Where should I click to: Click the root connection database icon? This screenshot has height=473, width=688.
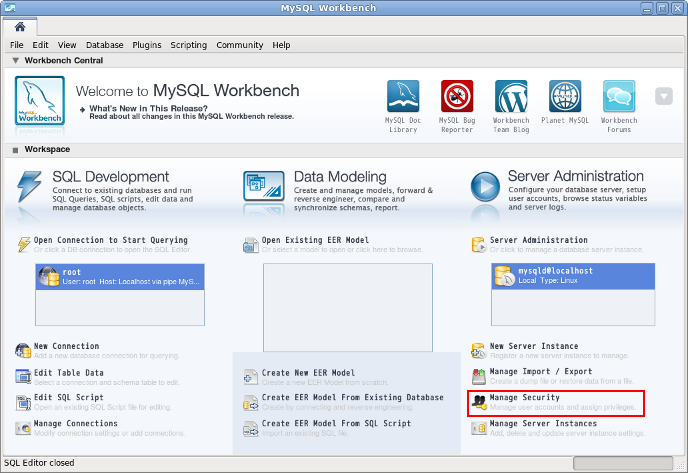(x=49, y=276)
